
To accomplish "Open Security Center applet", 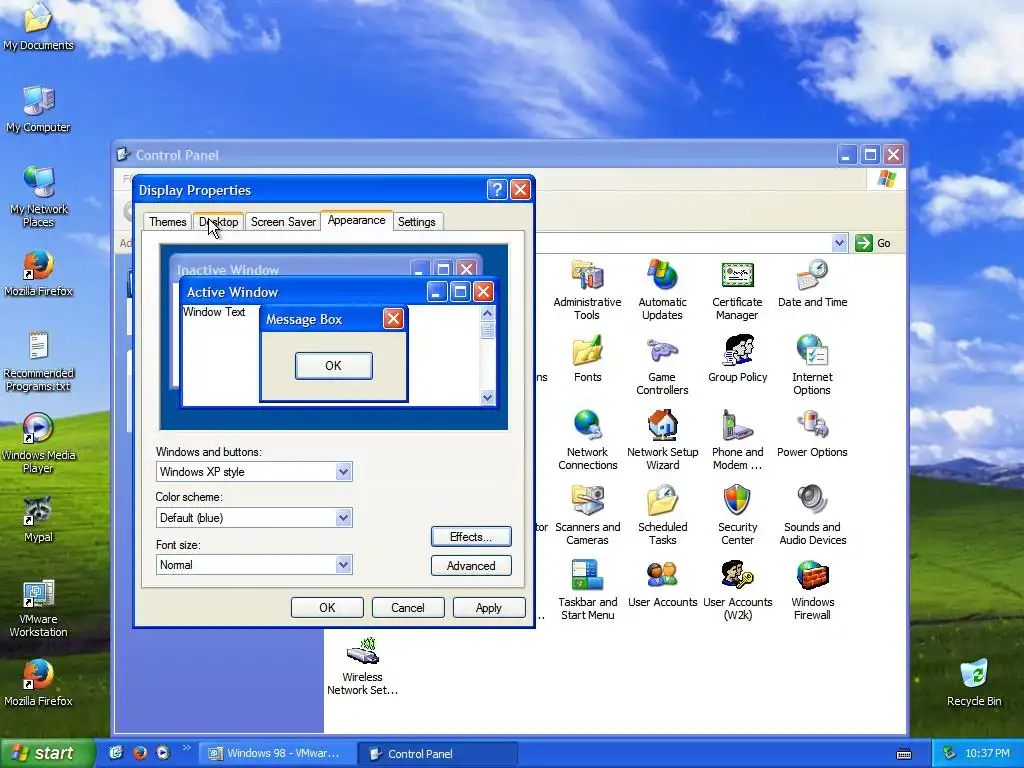I will tap(737, 515).
